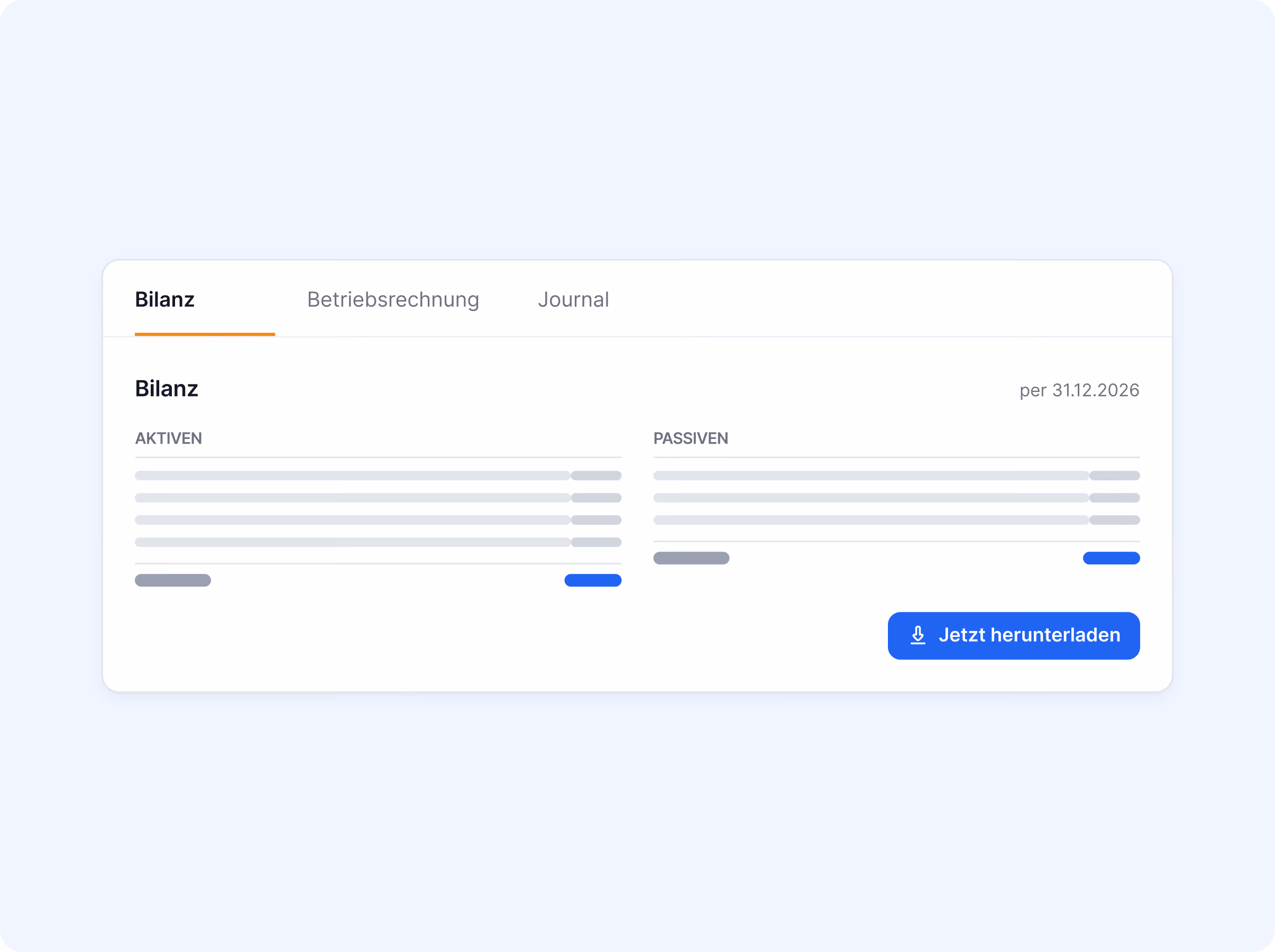The width and height of the screenshot is (1275, 952).
Task: Open the Betriebsrechnung tab
Action: (393, 300)
